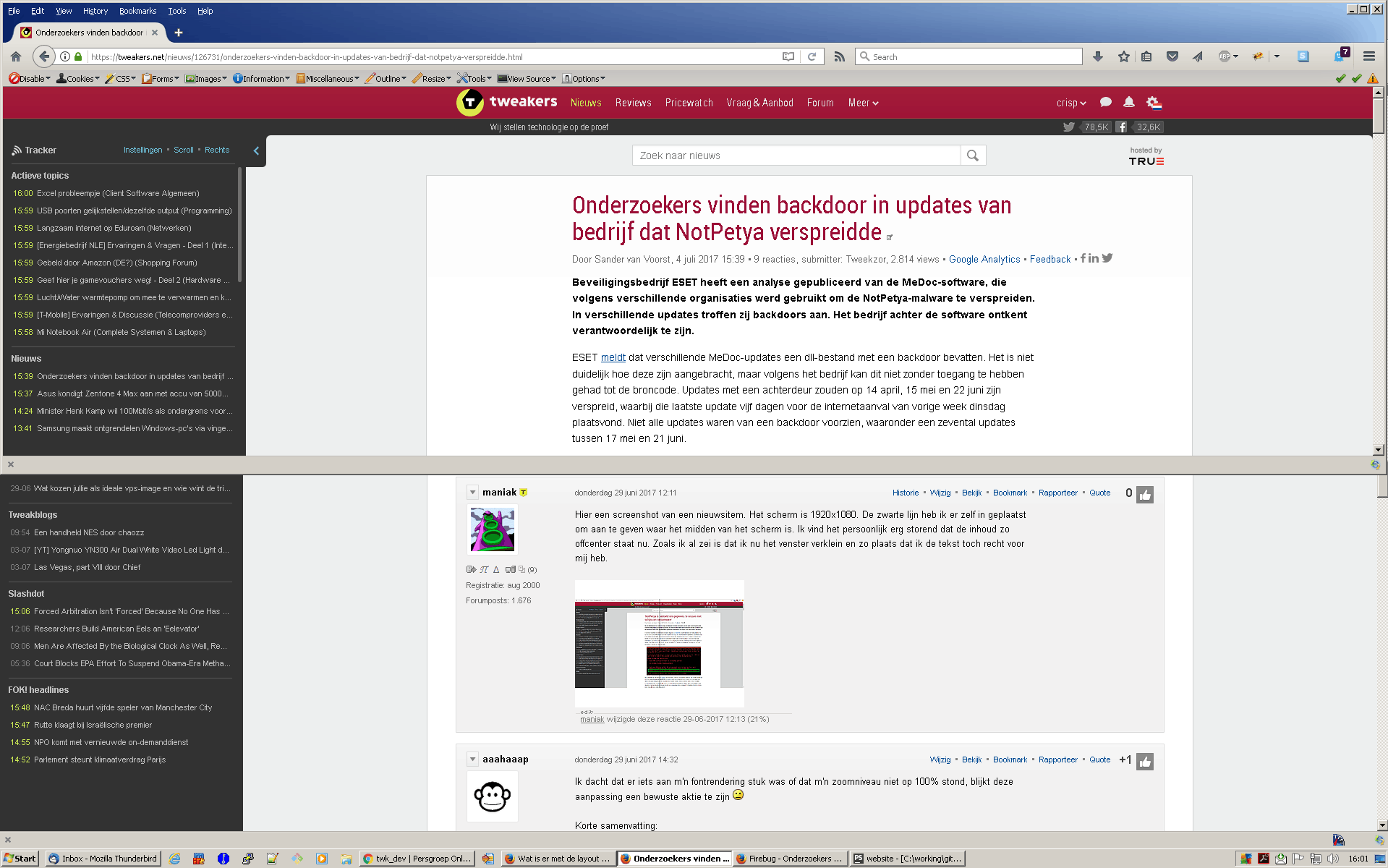The width and height of the screenshot is (1388, 868).
Task: Open the View Source dropdown in Web Developer toolbar
Action: click(x=527, y=79)
